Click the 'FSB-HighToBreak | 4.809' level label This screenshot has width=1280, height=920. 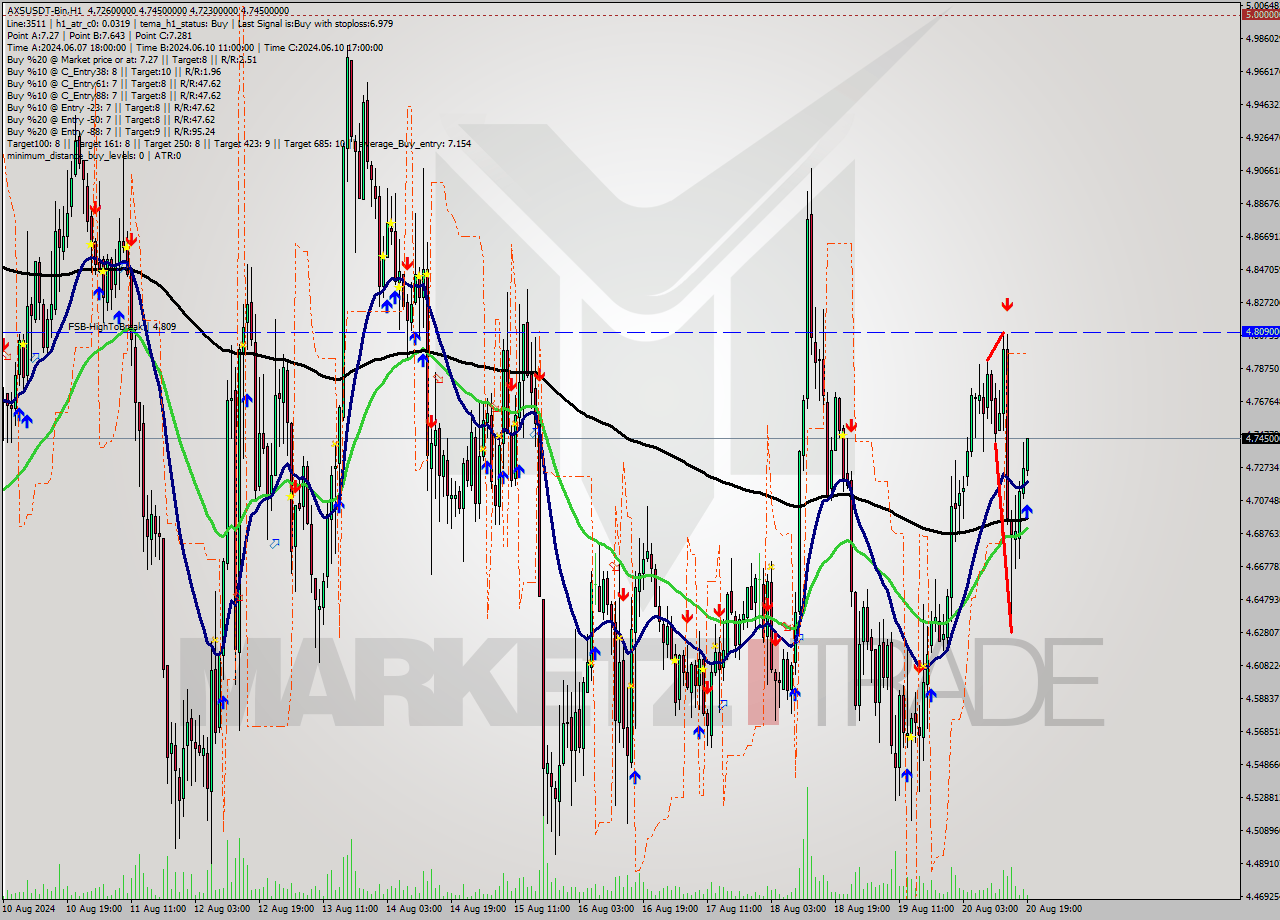[122, 326]
